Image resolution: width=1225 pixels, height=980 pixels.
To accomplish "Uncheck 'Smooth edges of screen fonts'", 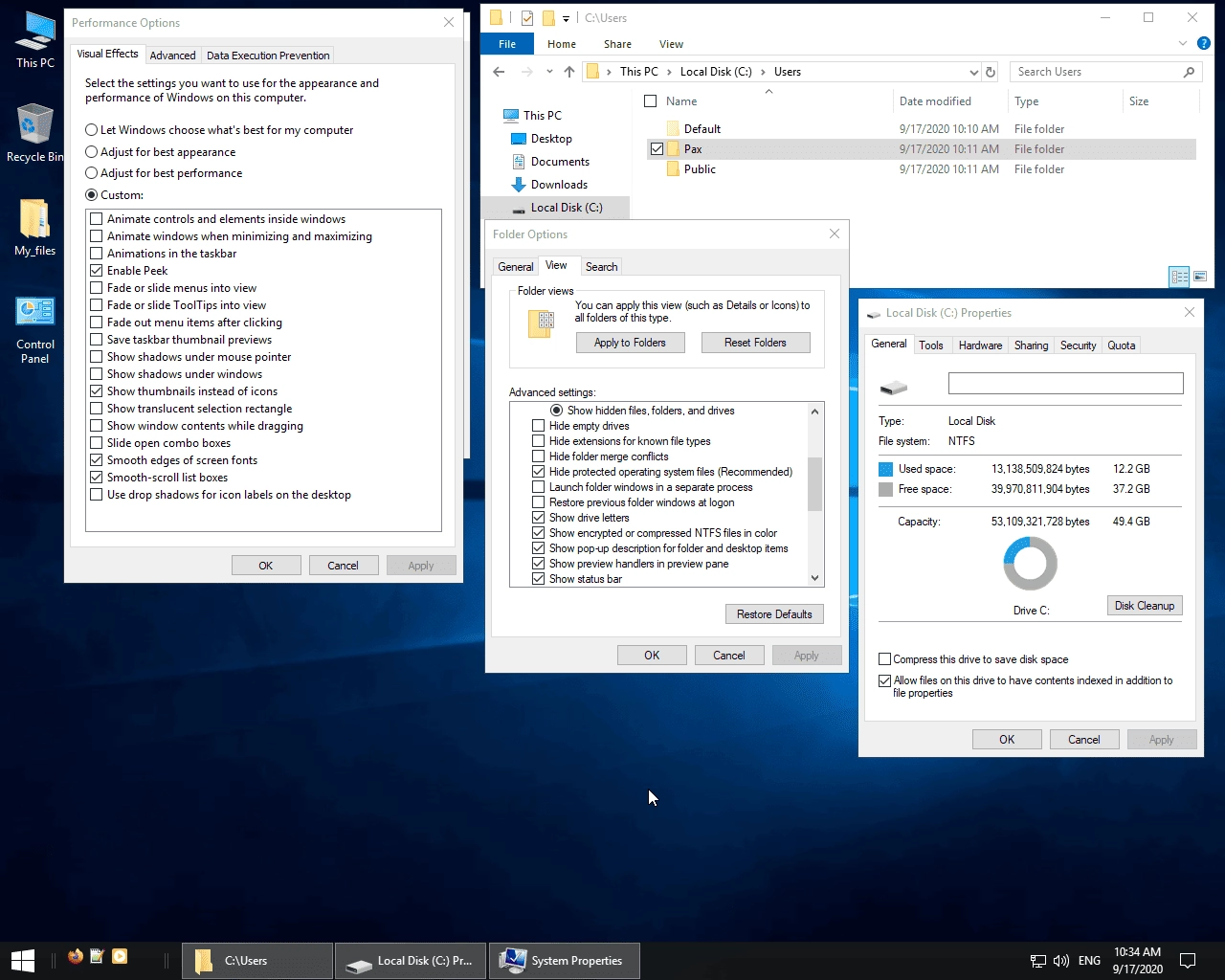I will click(x=97, y=460).
